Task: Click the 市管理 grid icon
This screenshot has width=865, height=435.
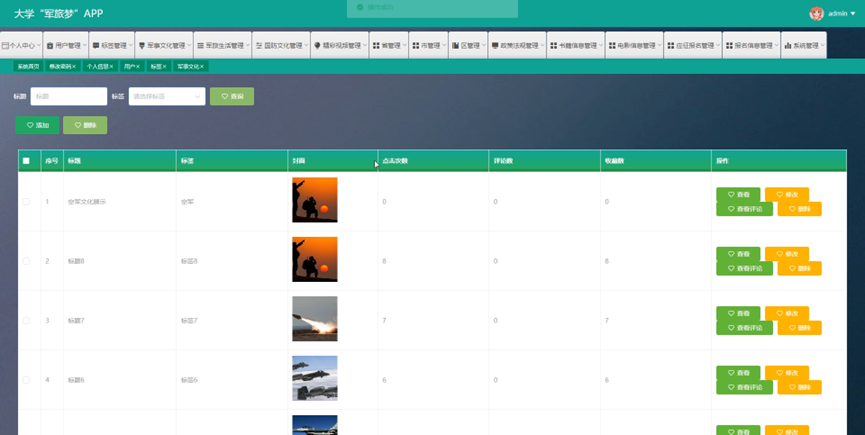Action: [415, 46]
